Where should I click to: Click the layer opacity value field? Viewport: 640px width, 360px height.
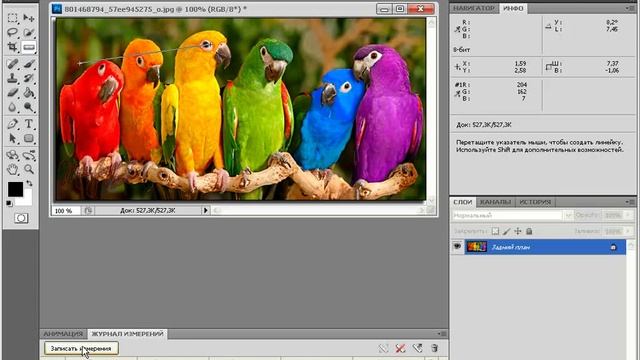click(613, 215)
